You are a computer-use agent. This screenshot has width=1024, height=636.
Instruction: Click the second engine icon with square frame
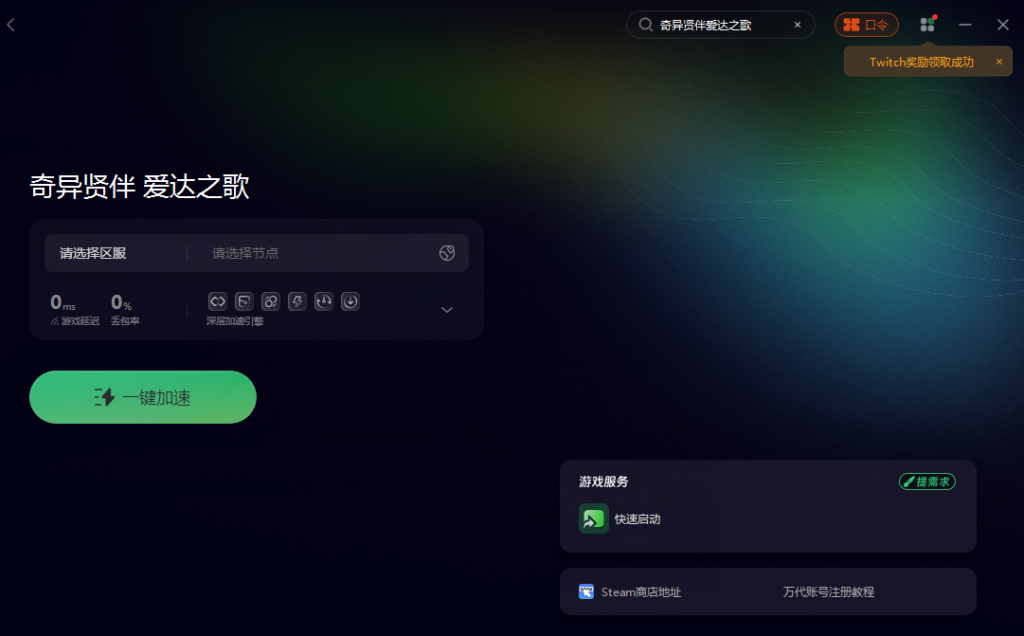pos(244,301)
